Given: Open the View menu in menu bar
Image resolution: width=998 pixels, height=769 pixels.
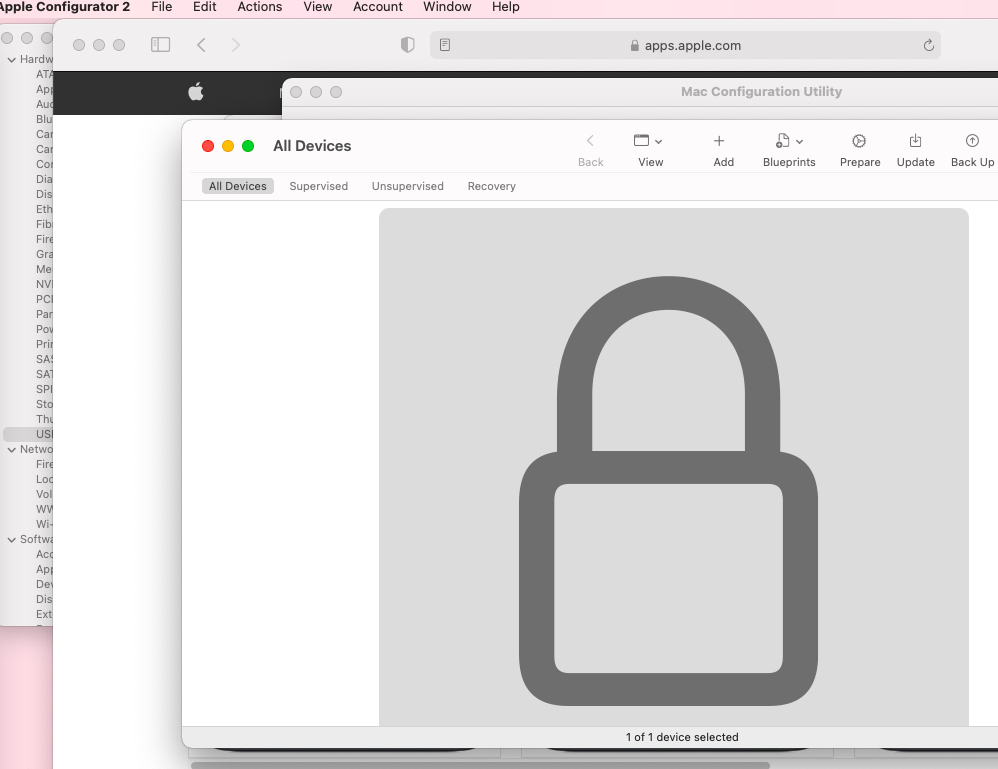Looking at the screenshot, I should 318,7.
